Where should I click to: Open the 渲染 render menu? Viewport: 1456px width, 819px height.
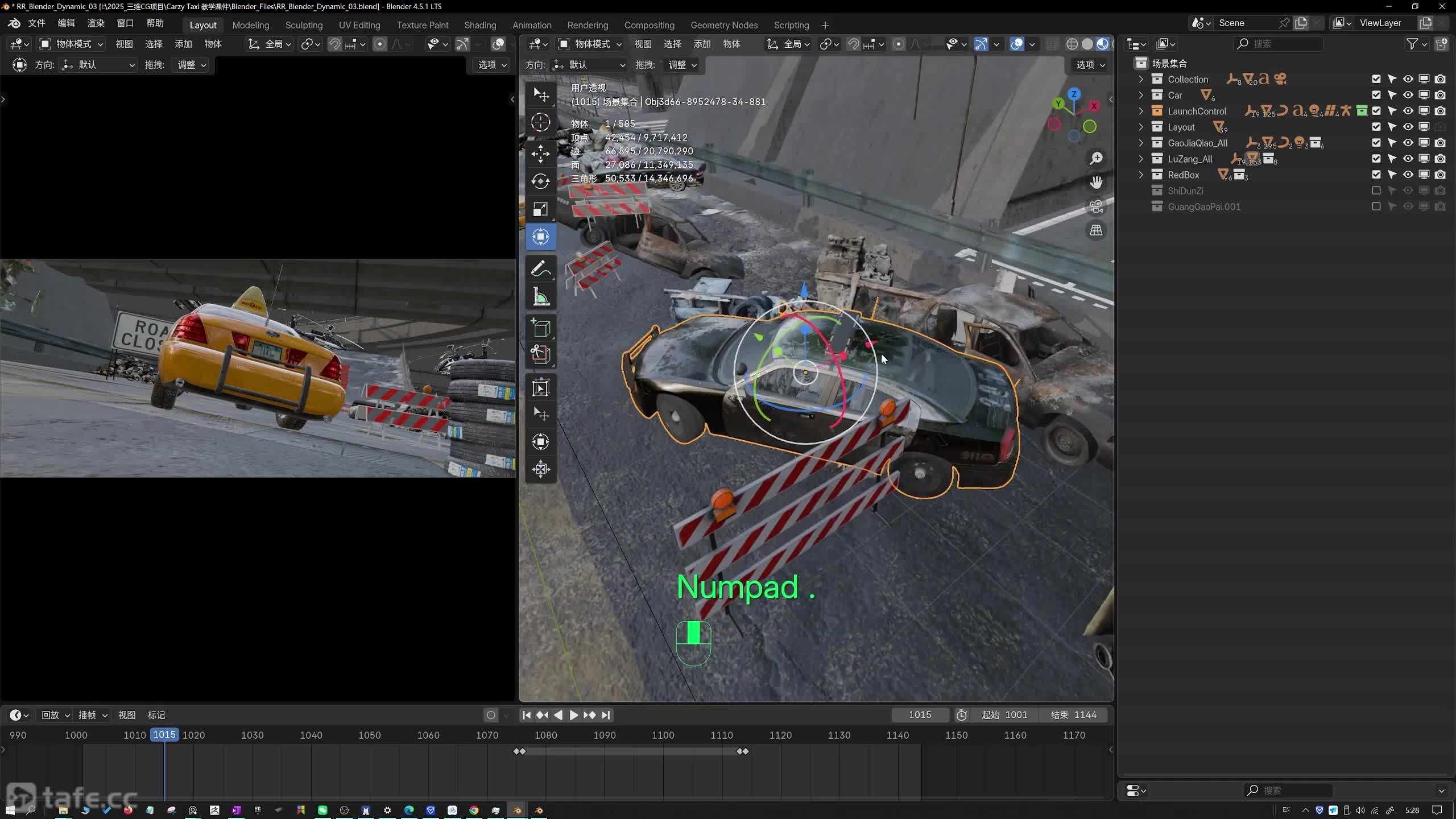(x=96, y=23)
